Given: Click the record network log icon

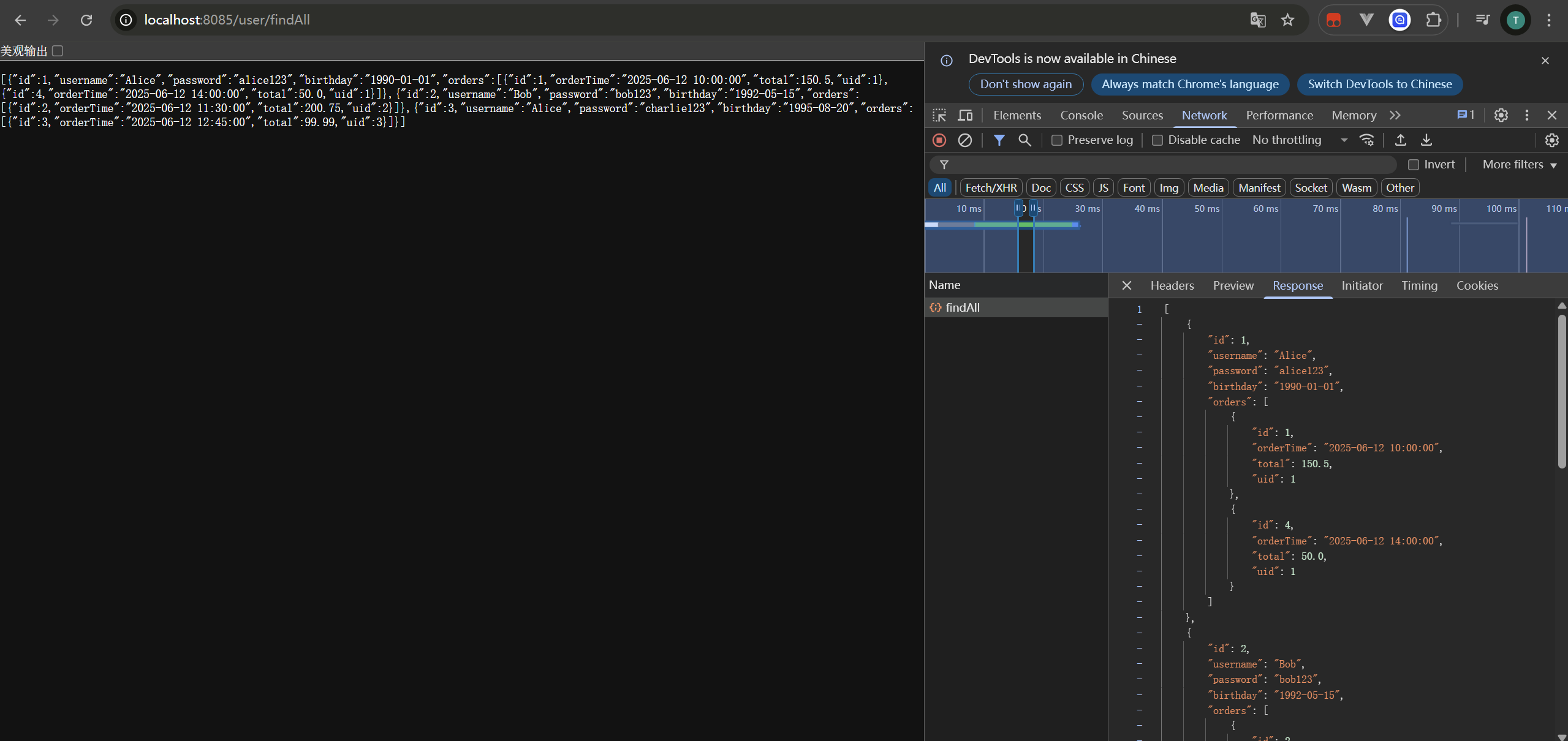Looking at the screenshot, I should point(939,140).
